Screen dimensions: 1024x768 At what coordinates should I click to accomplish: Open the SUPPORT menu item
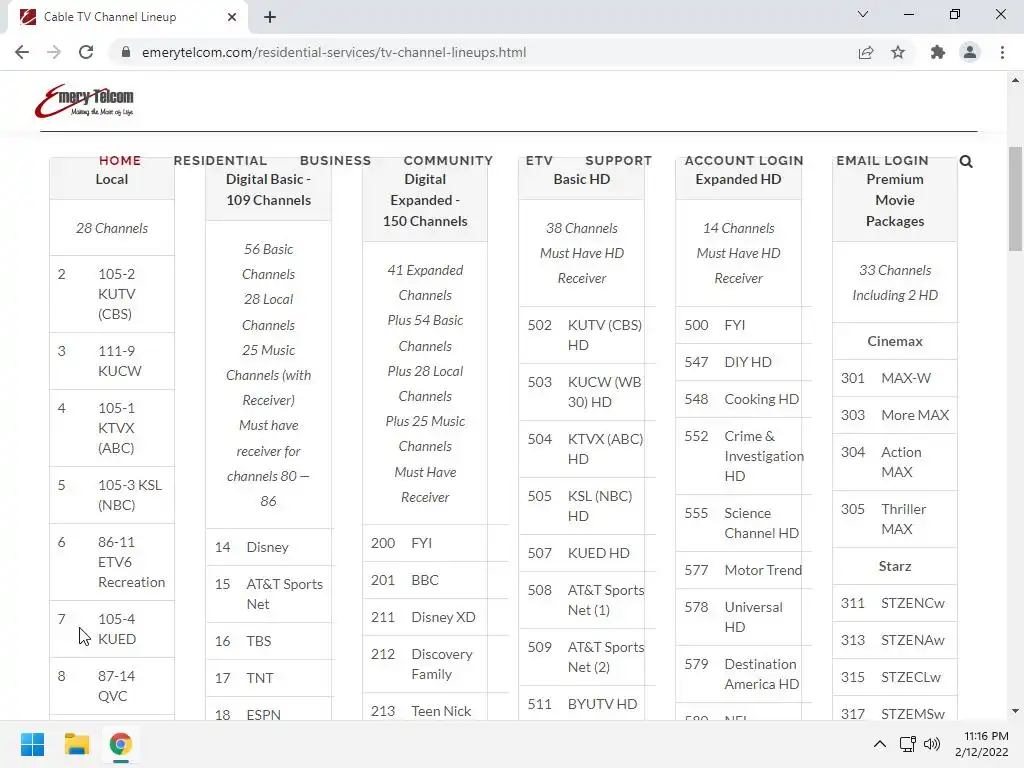pos(618,161)
